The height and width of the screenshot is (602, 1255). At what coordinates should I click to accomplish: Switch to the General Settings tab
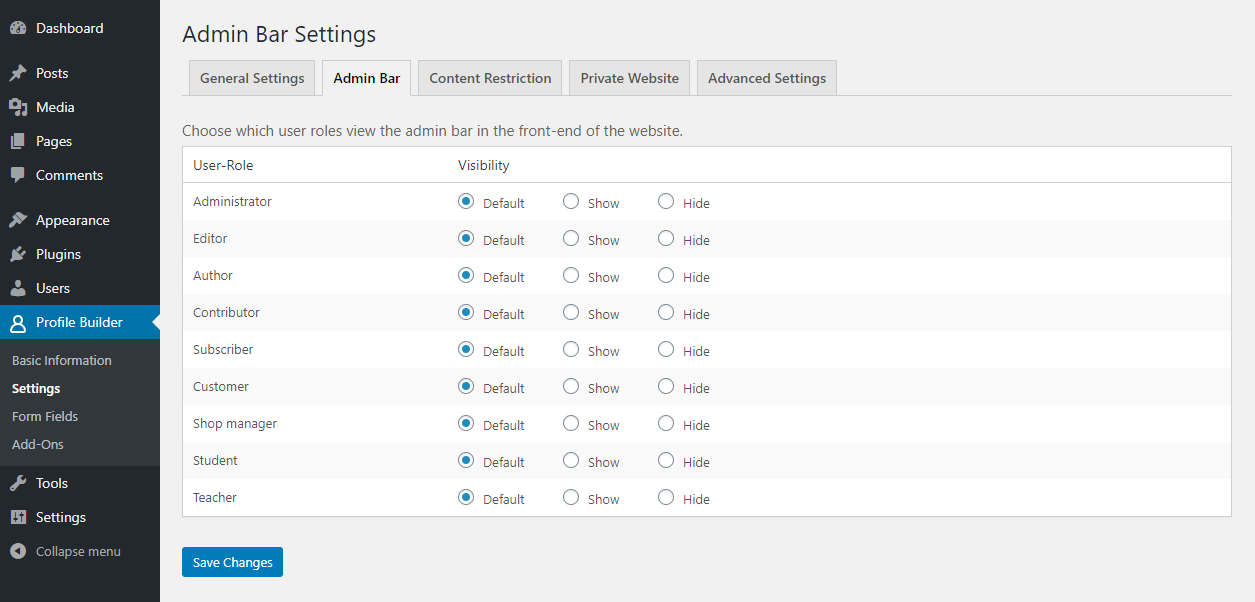(252, 78)
